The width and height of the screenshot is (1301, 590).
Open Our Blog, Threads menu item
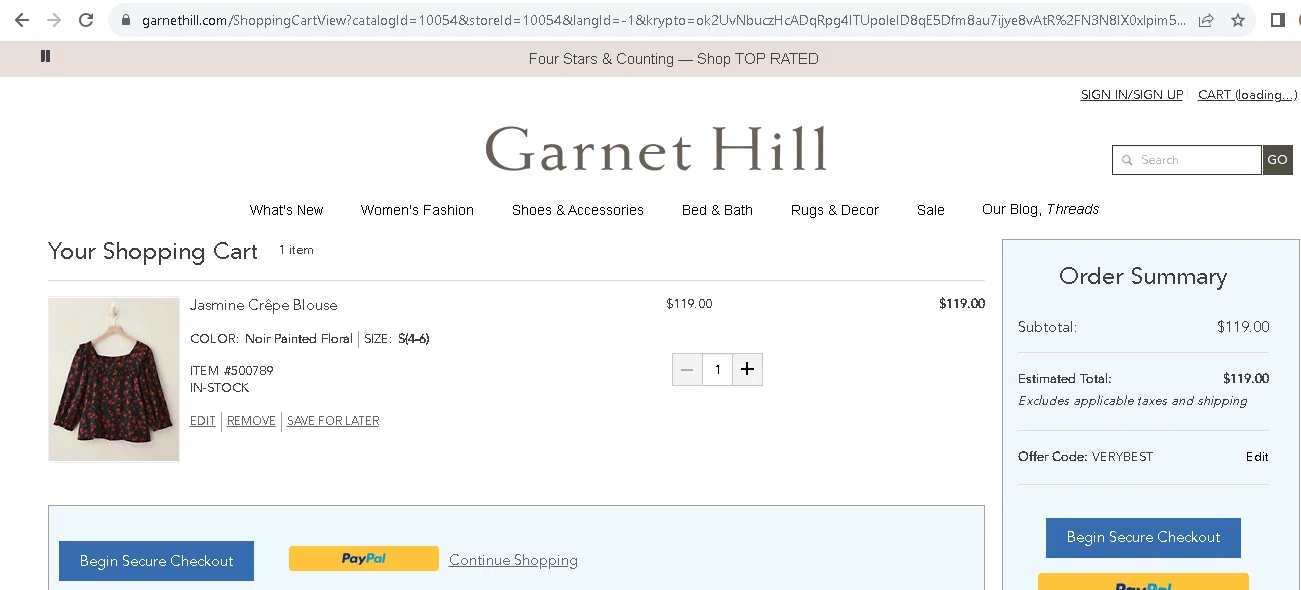[1040, 209]
